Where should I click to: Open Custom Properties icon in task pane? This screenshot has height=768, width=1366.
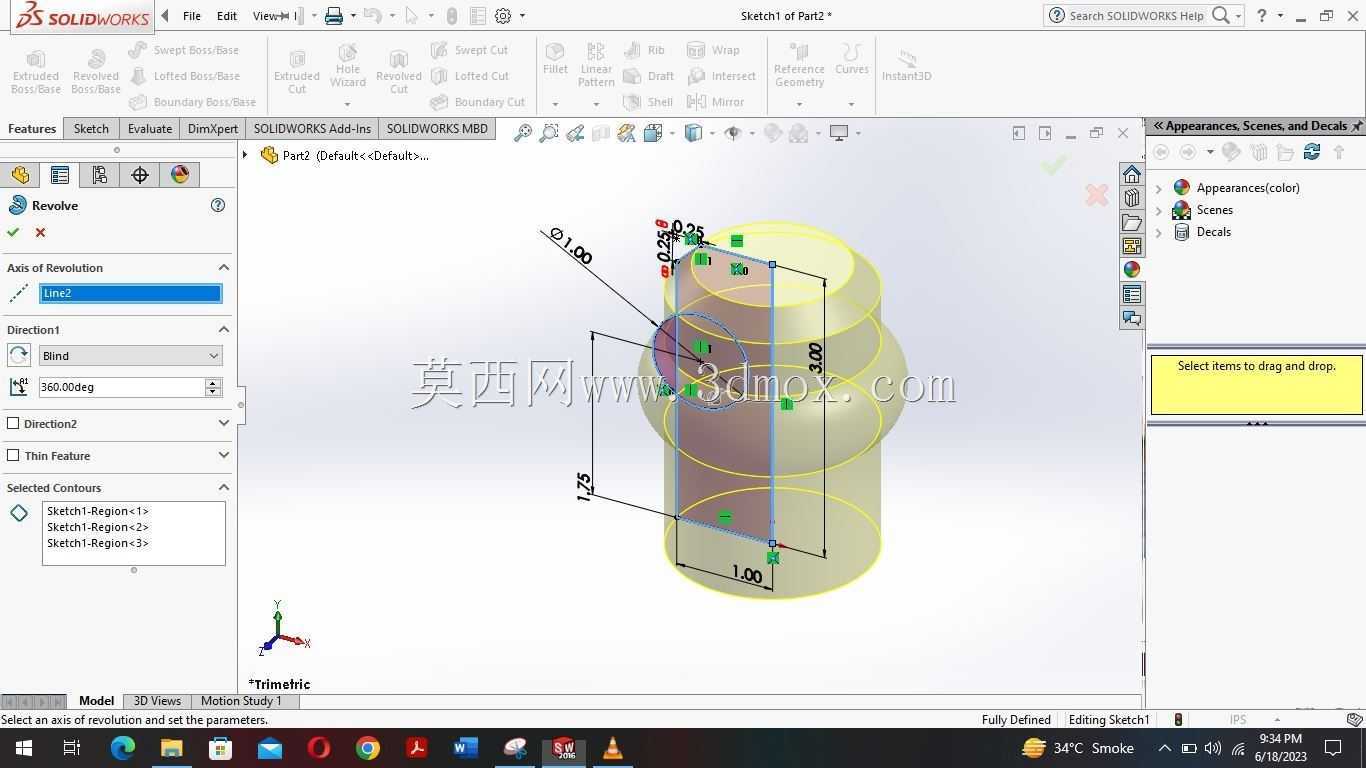1132,294
